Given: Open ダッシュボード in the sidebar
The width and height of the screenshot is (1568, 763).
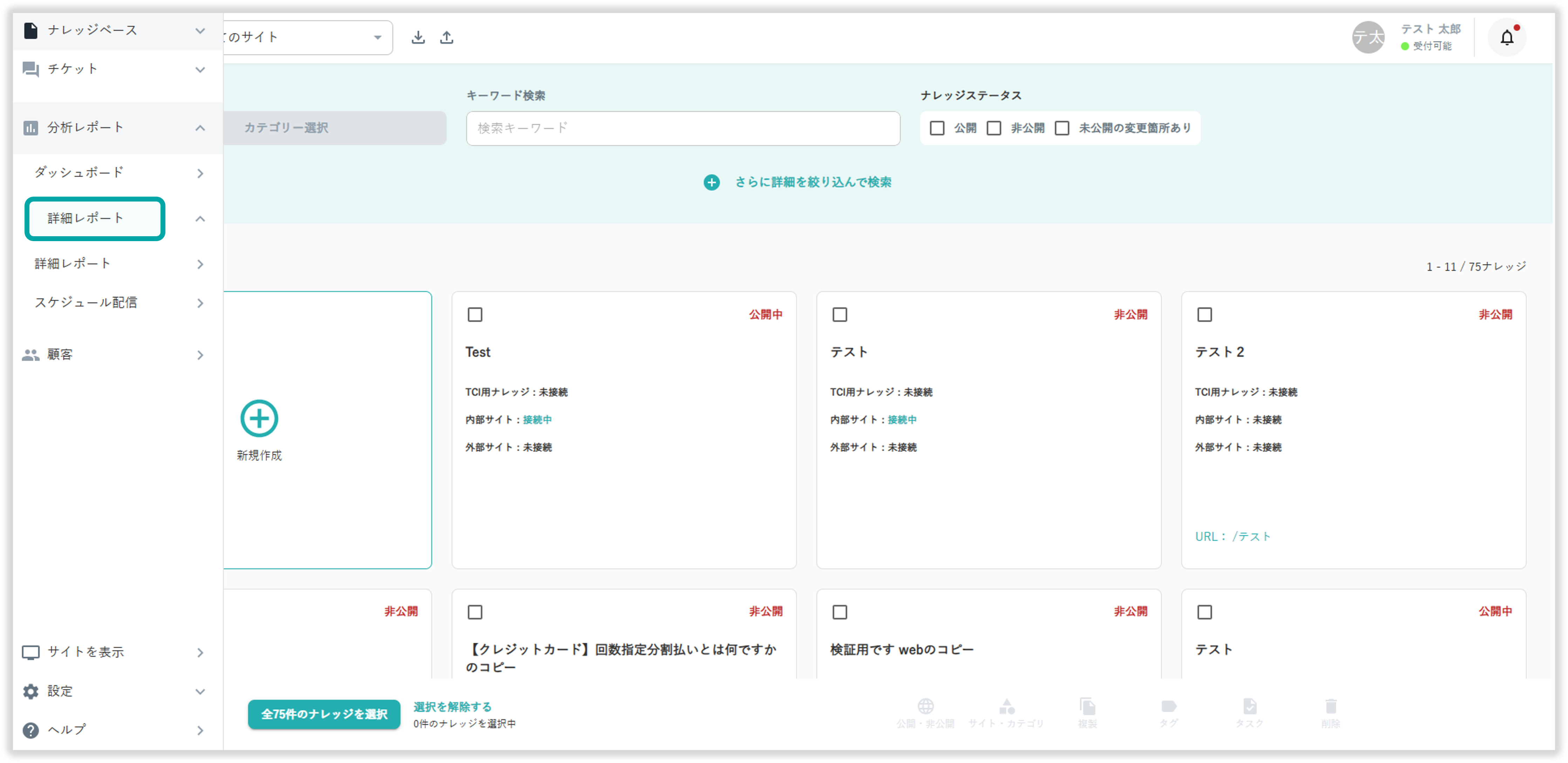Looking at the screenshot, I should point(79,173).
